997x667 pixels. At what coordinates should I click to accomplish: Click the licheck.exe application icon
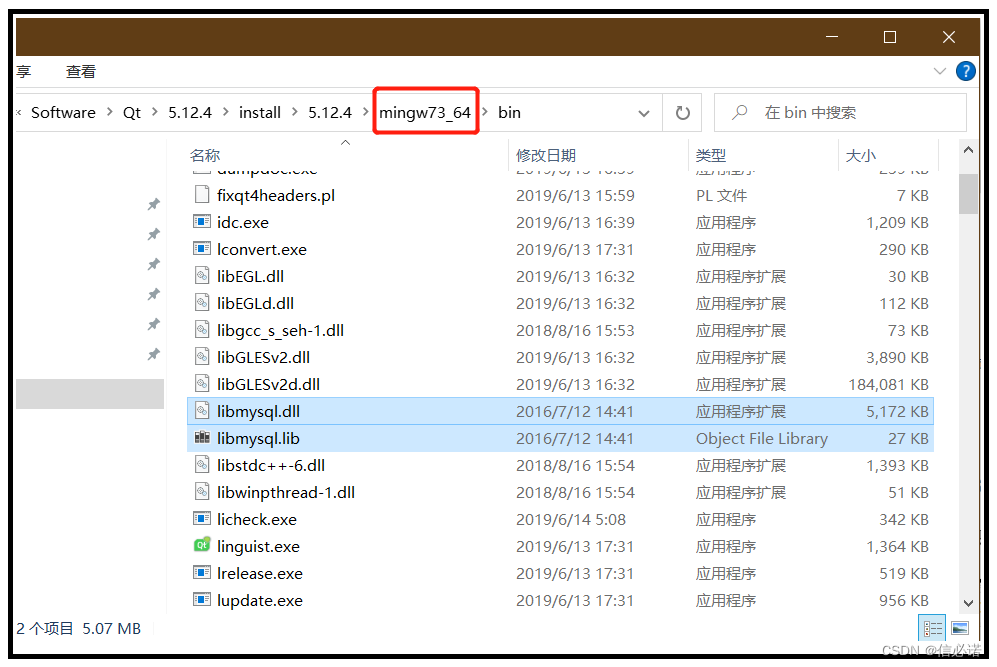pyautogui.click(x=202, y=519)
